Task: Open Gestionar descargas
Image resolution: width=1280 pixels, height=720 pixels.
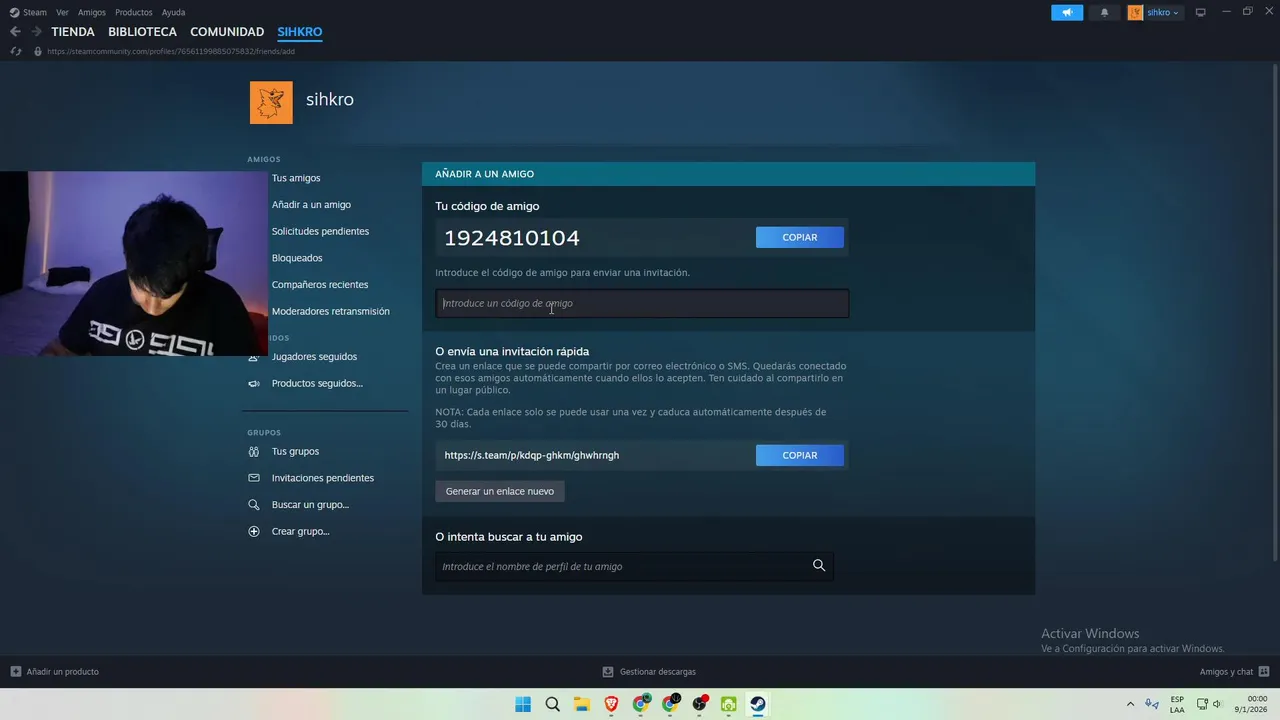Action: pyautogui.click(x=649, y=672)
